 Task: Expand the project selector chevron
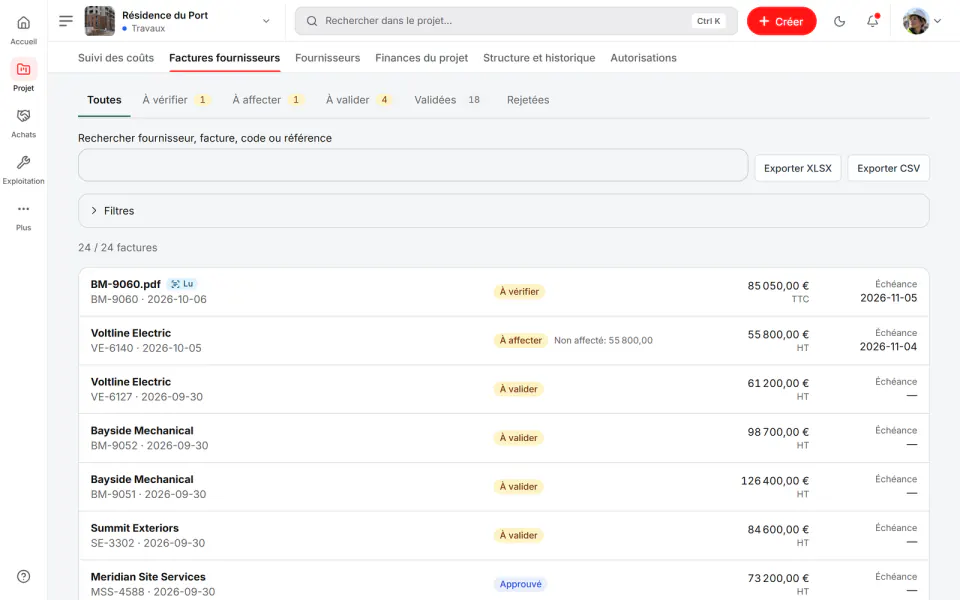(x=266, y=21)
